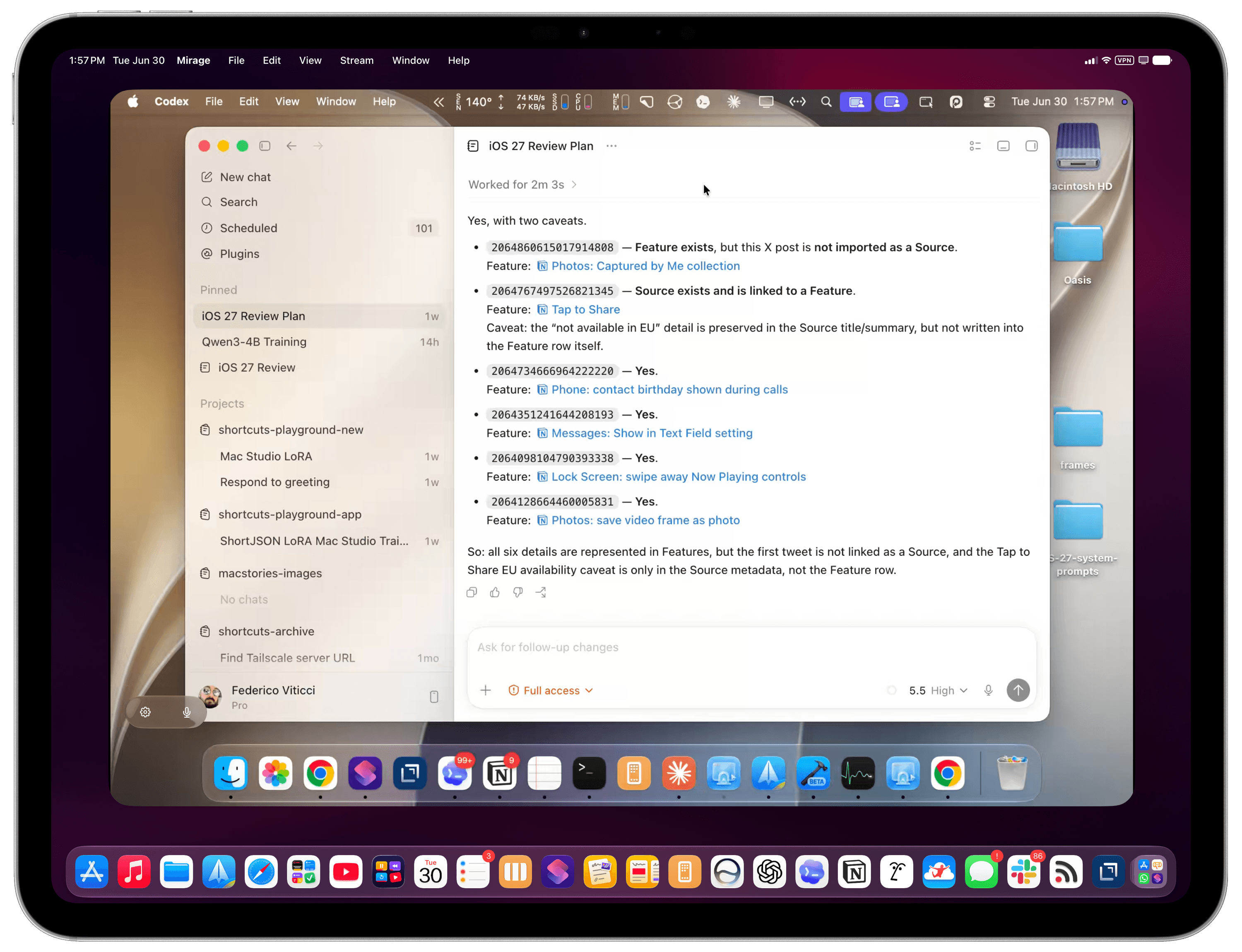Open the Codex File menu
The height and width of the screenshot is (952, 1242).
pyautogui.click(x=214, y=101)
